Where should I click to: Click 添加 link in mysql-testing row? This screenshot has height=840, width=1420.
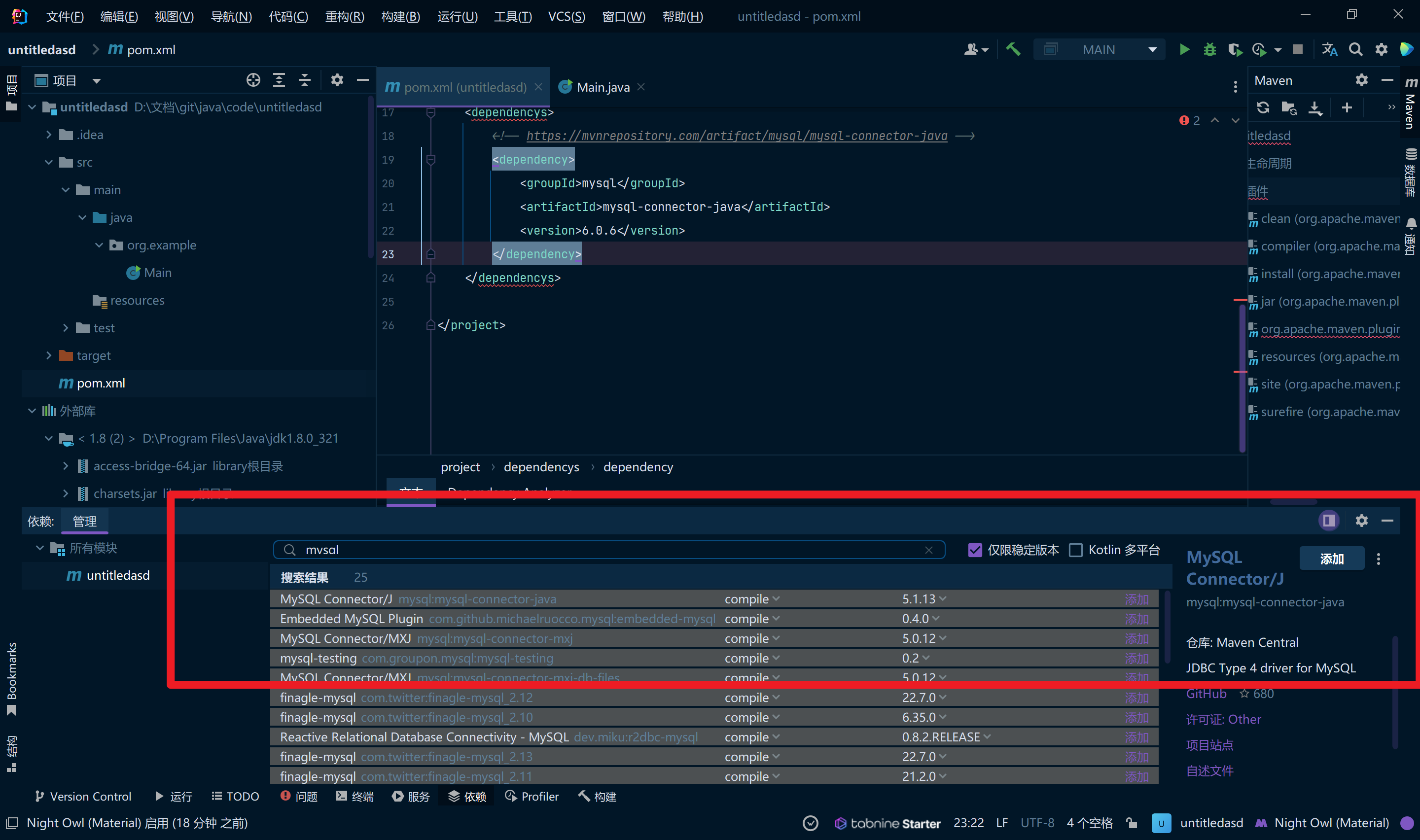click(x=1136, y=658)
